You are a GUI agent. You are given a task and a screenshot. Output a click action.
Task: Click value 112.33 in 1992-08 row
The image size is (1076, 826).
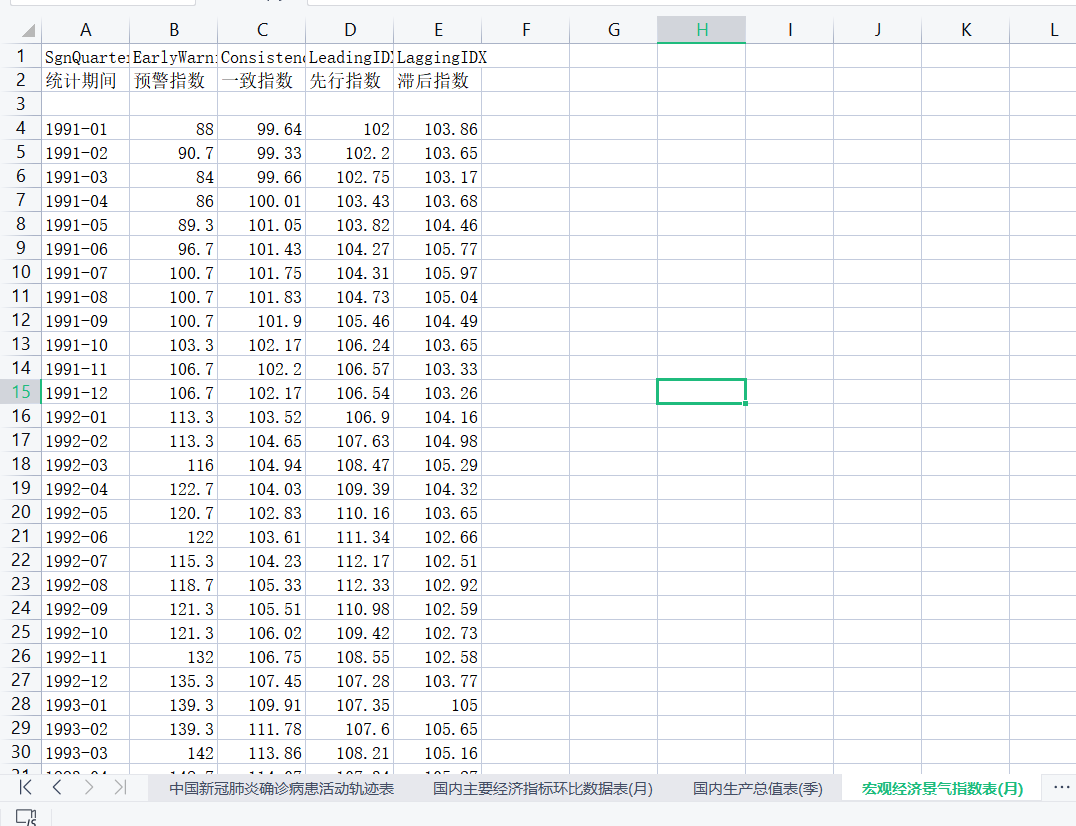tap(349, 585)
